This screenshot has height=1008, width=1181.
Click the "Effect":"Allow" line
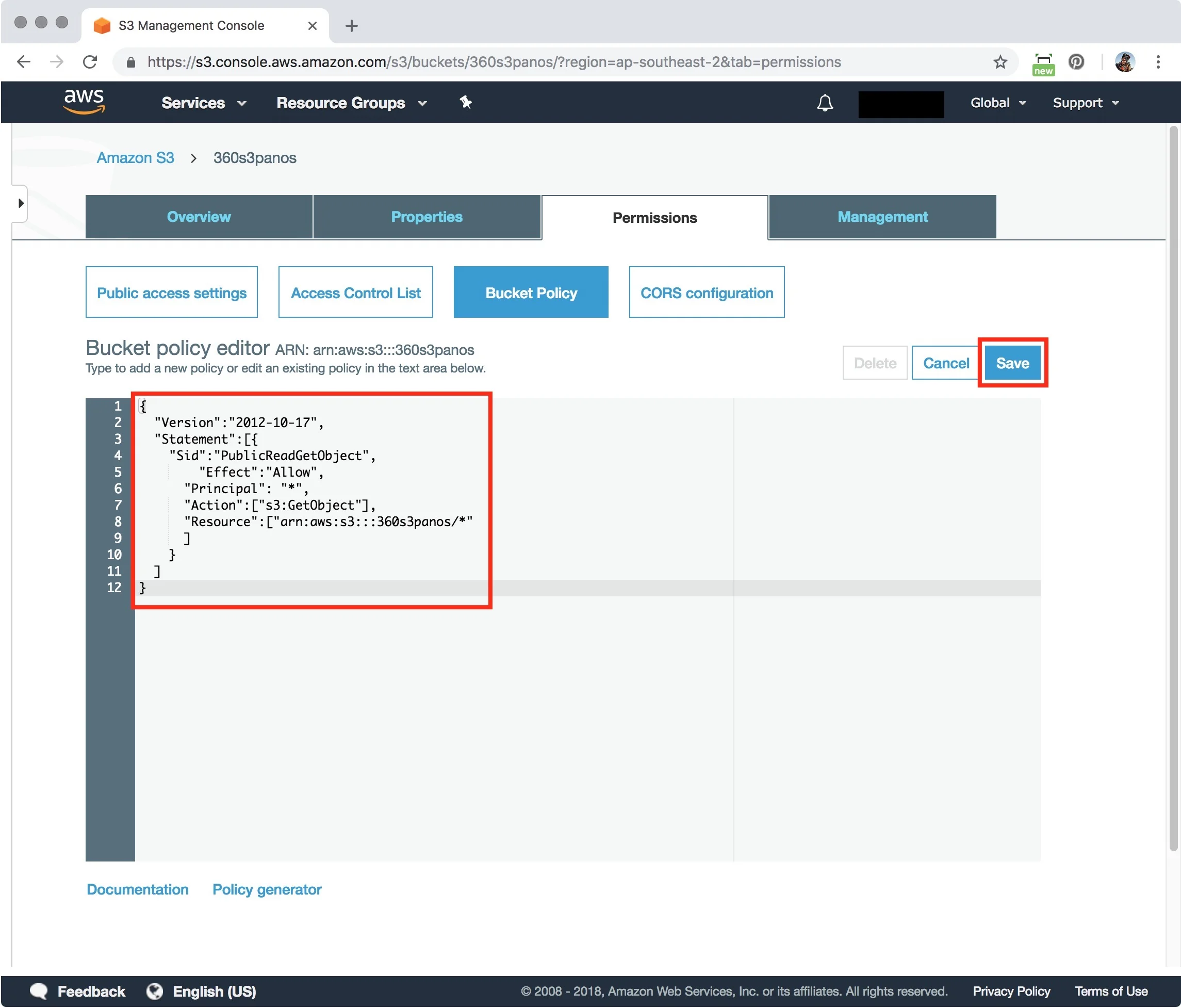tap(261, 472)
